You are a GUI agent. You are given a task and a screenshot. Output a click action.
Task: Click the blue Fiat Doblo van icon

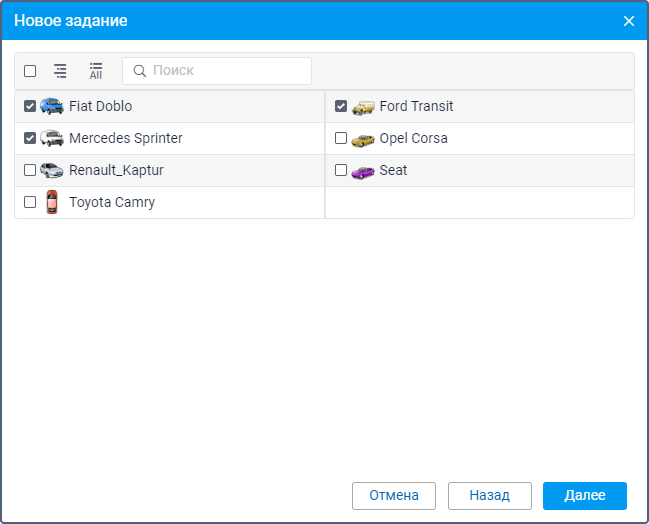(51, 106)
